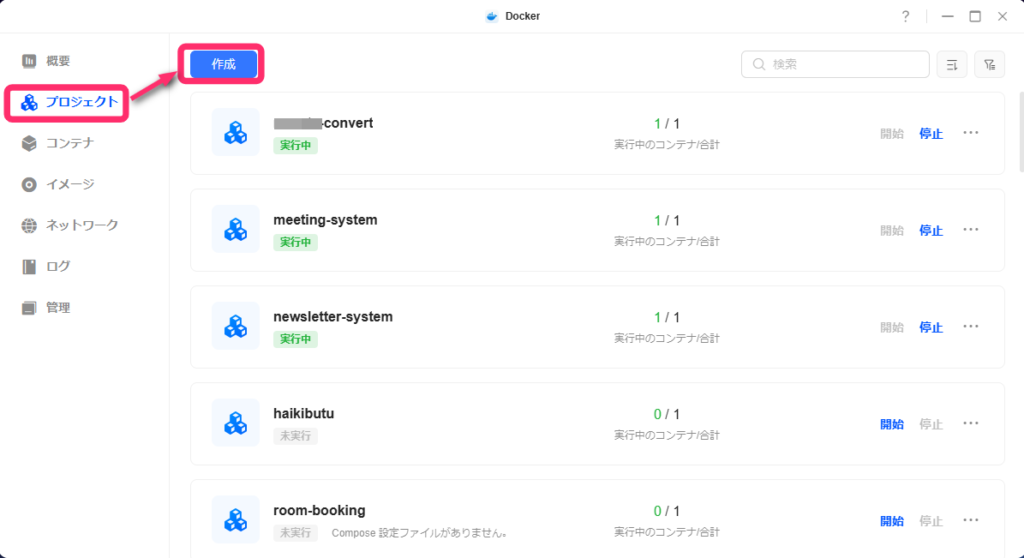Stop the newsletter-system project
Image resolution: width=1024 pixels, height=558 pixels.
[931, 327]
